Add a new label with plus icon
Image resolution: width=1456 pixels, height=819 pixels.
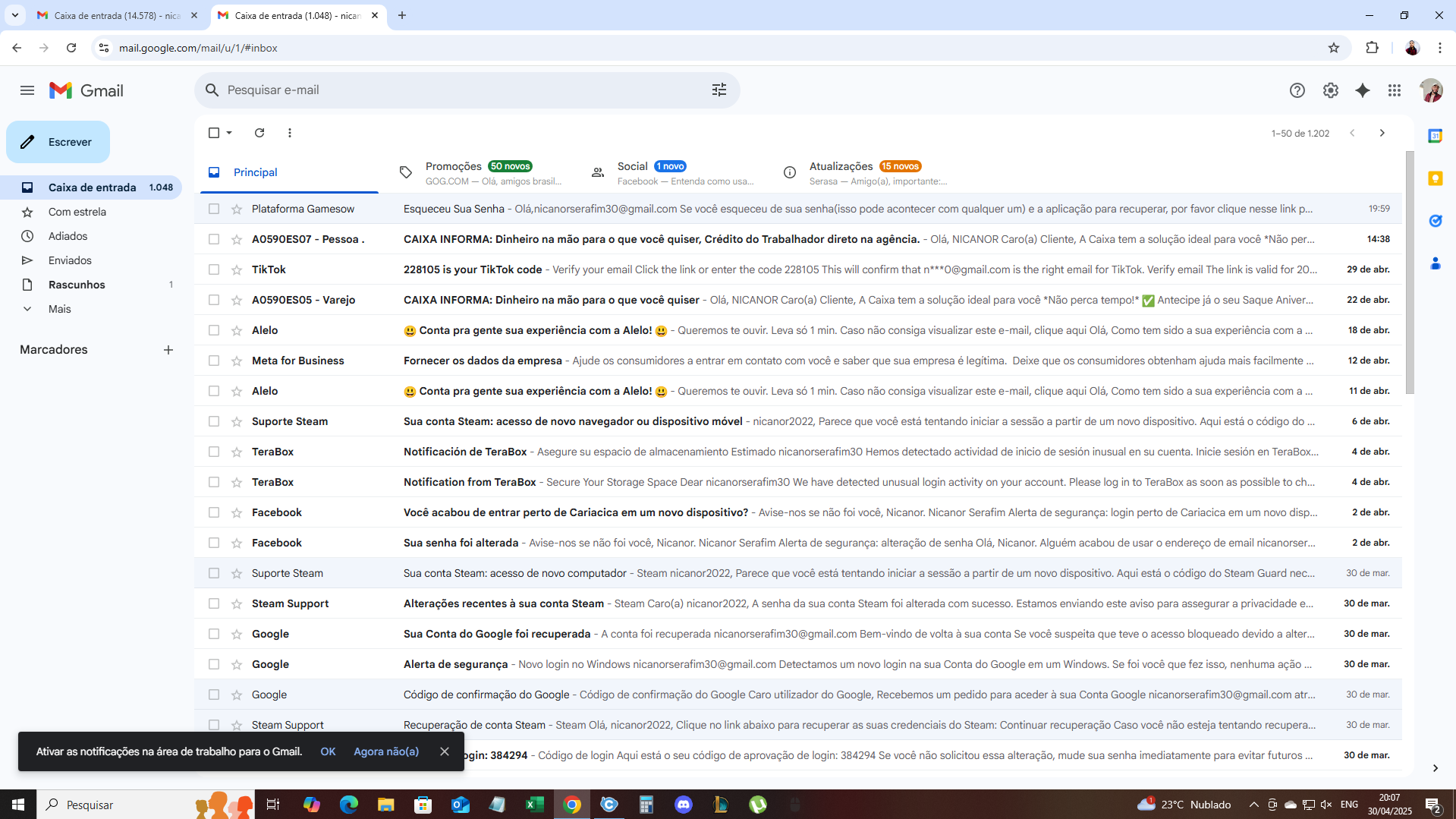pyautogui.click(x=168, y=350)
